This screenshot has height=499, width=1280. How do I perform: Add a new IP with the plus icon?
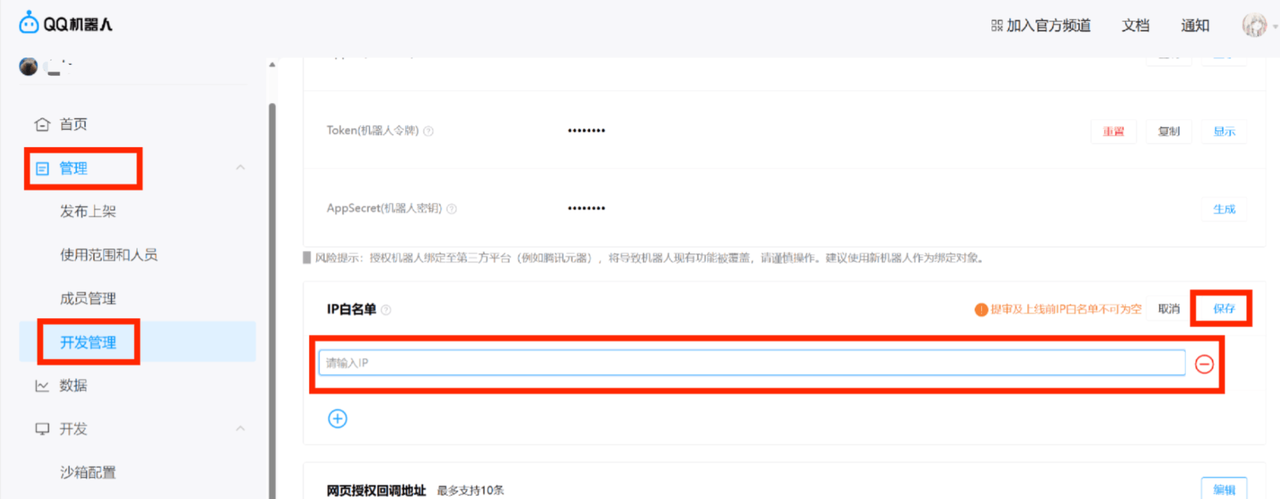338,418
